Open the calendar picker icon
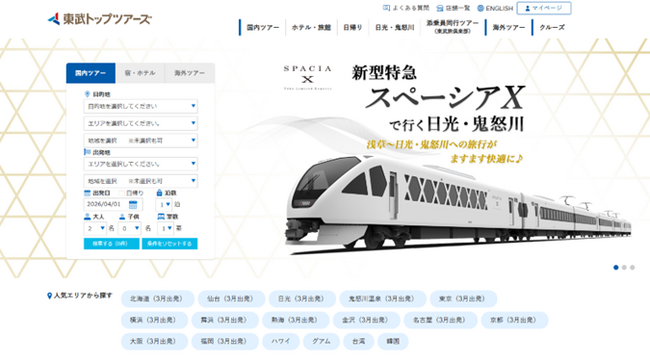 tap(133, 204)
